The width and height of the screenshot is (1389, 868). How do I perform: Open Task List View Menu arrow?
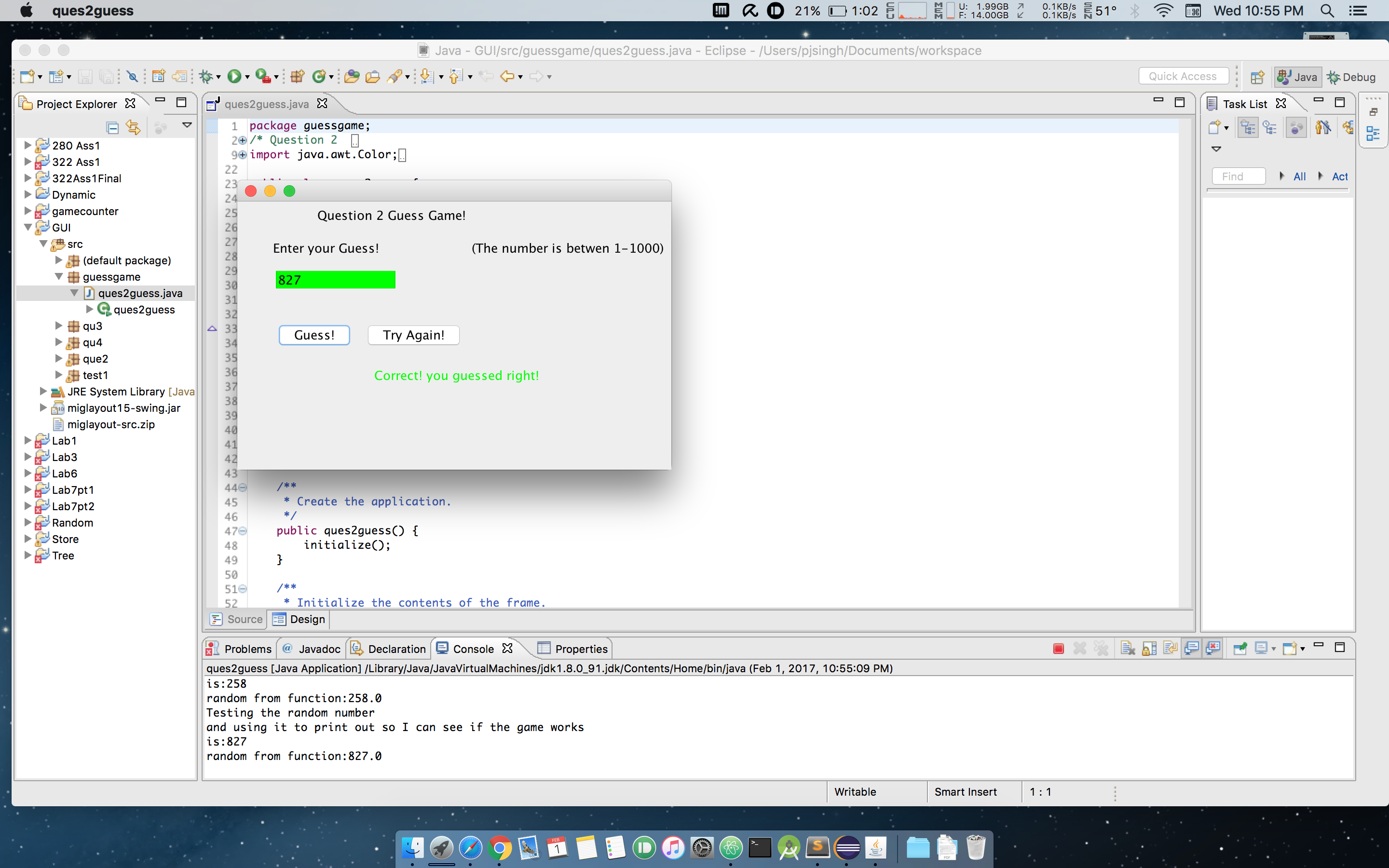pyautogui.click(x=1216, y=149)
